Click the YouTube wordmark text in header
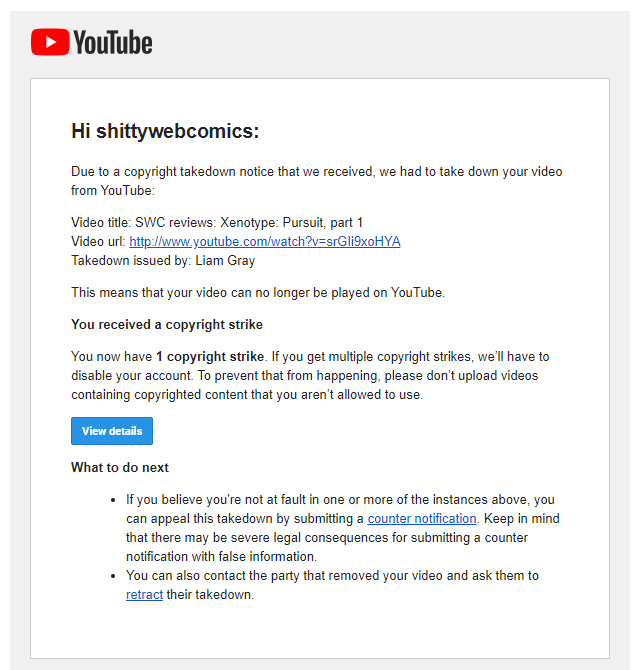 tap(113, 42)
